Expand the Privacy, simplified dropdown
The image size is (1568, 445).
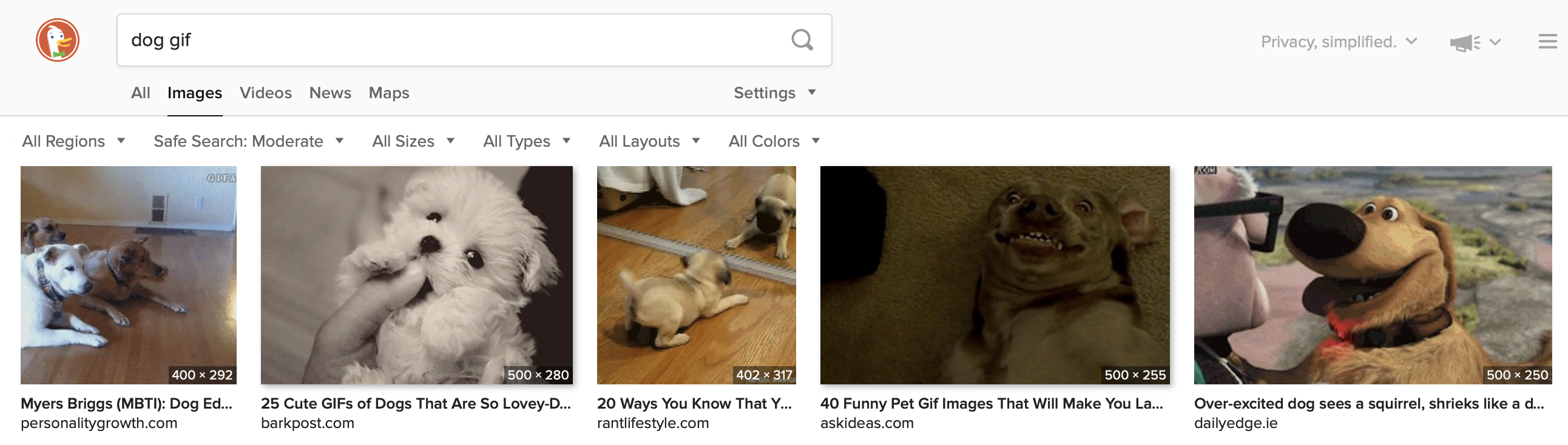(x=1338, y=41)
